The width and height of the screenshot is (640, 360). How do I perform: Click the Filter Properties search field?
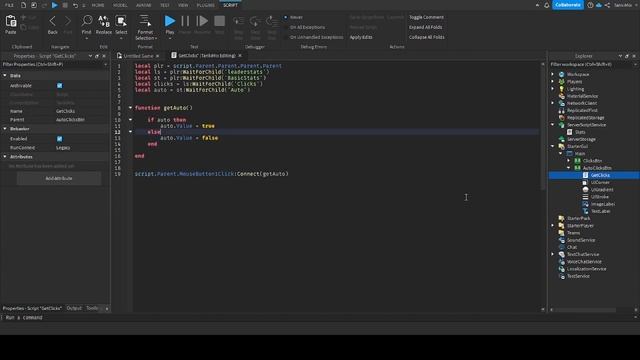coord(54,64)
